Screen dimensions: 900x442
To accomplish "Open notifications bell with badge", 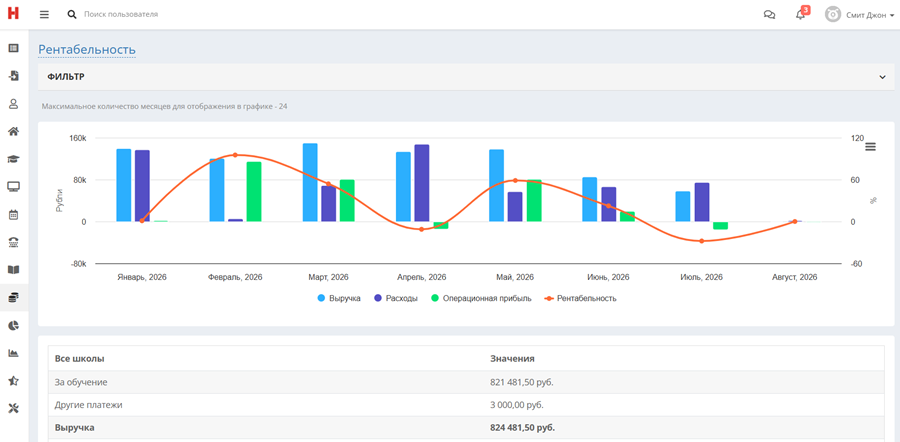I will pyautogui.click(x=801, y=14).
